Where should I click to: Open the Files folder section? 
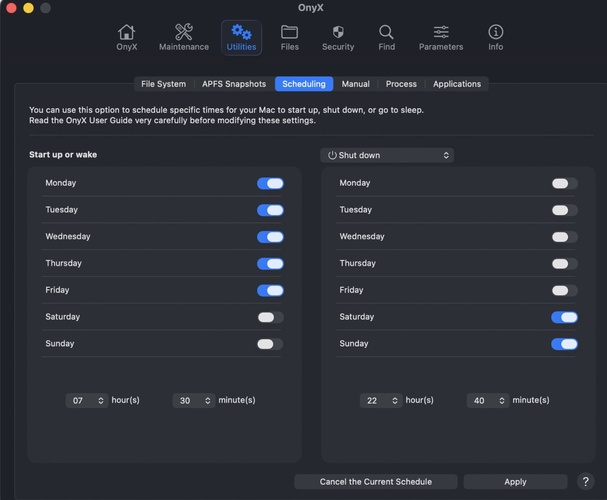coord(290,37)
